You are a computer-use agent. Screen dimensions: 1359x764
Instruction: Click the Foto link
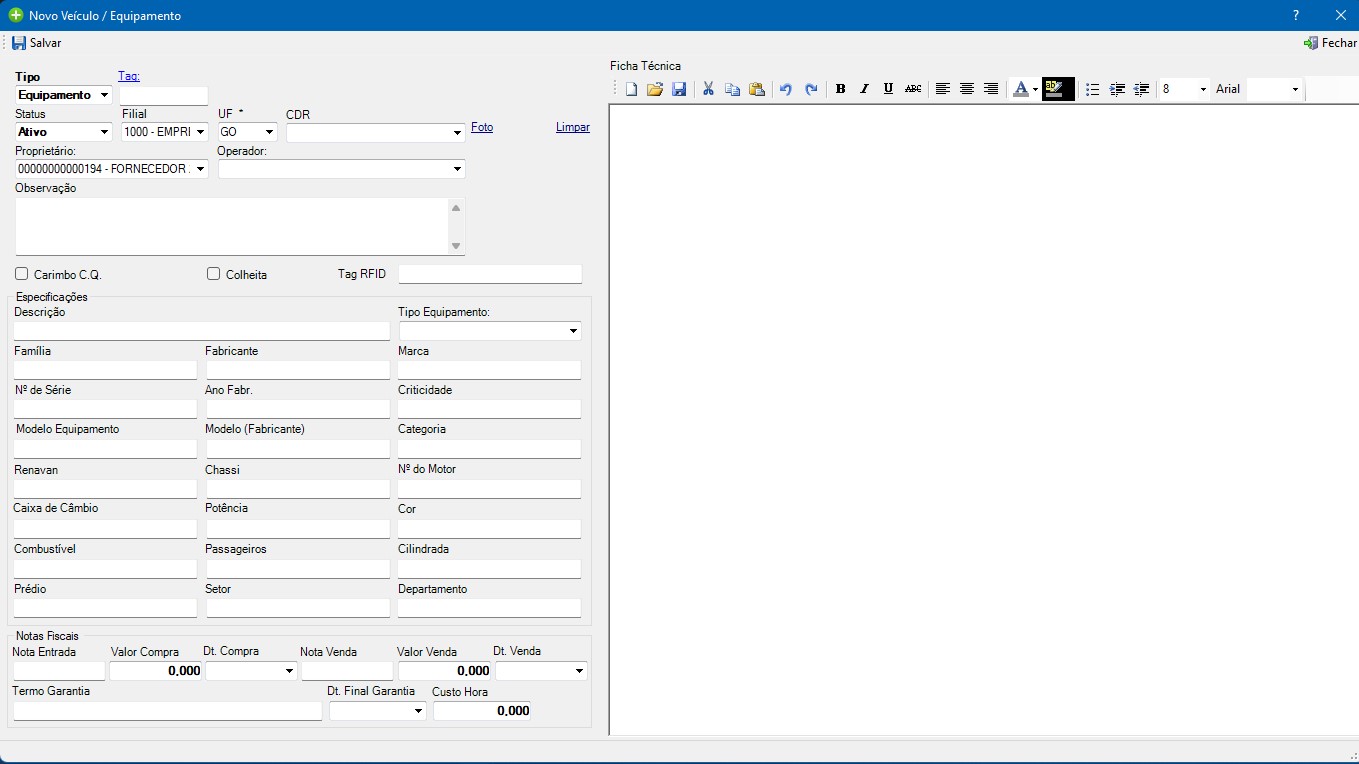point(482,127)
